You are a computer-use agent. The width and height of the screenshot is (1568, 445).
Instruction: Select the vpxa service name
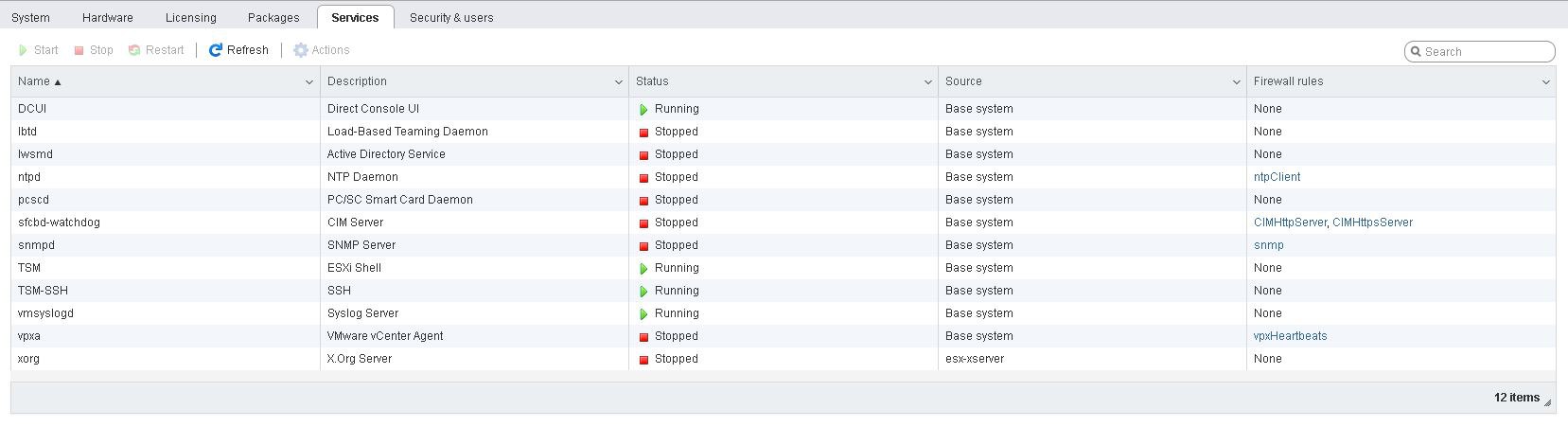29,336
